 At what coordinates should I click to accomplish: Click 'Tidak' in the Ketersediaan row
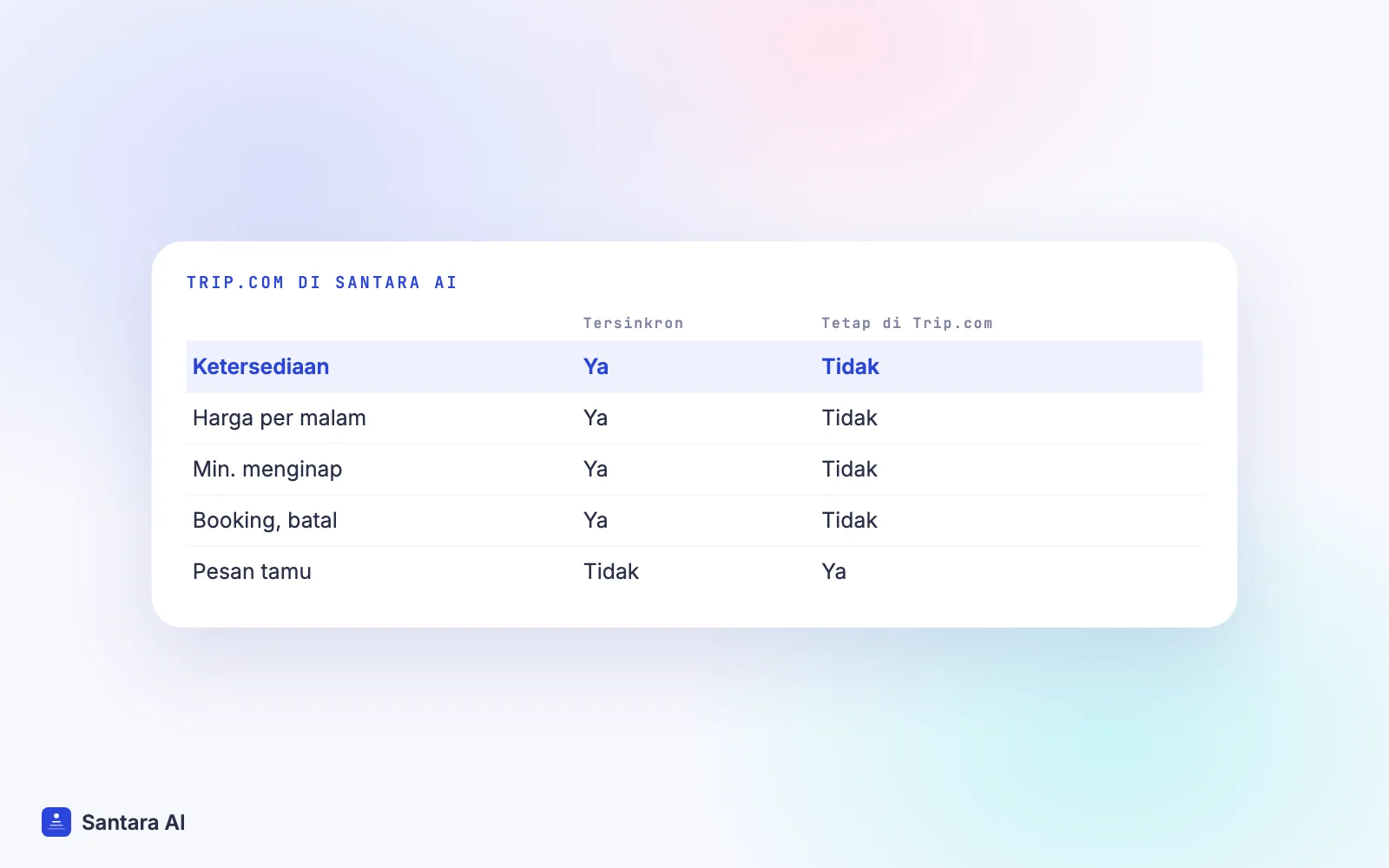(851, 366)
